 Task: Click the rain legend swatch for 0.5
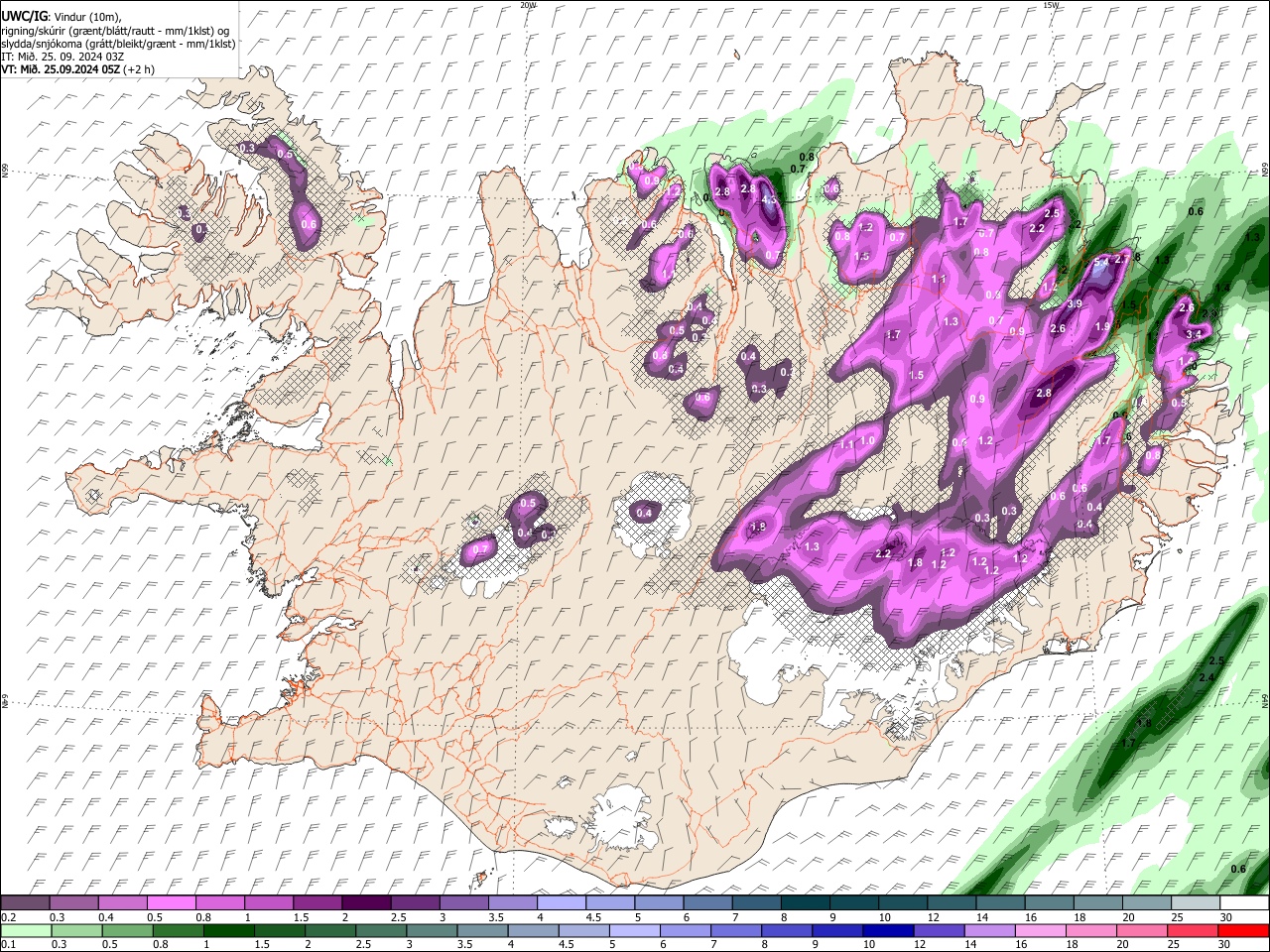pyautogui.click(x=127, y=931)
